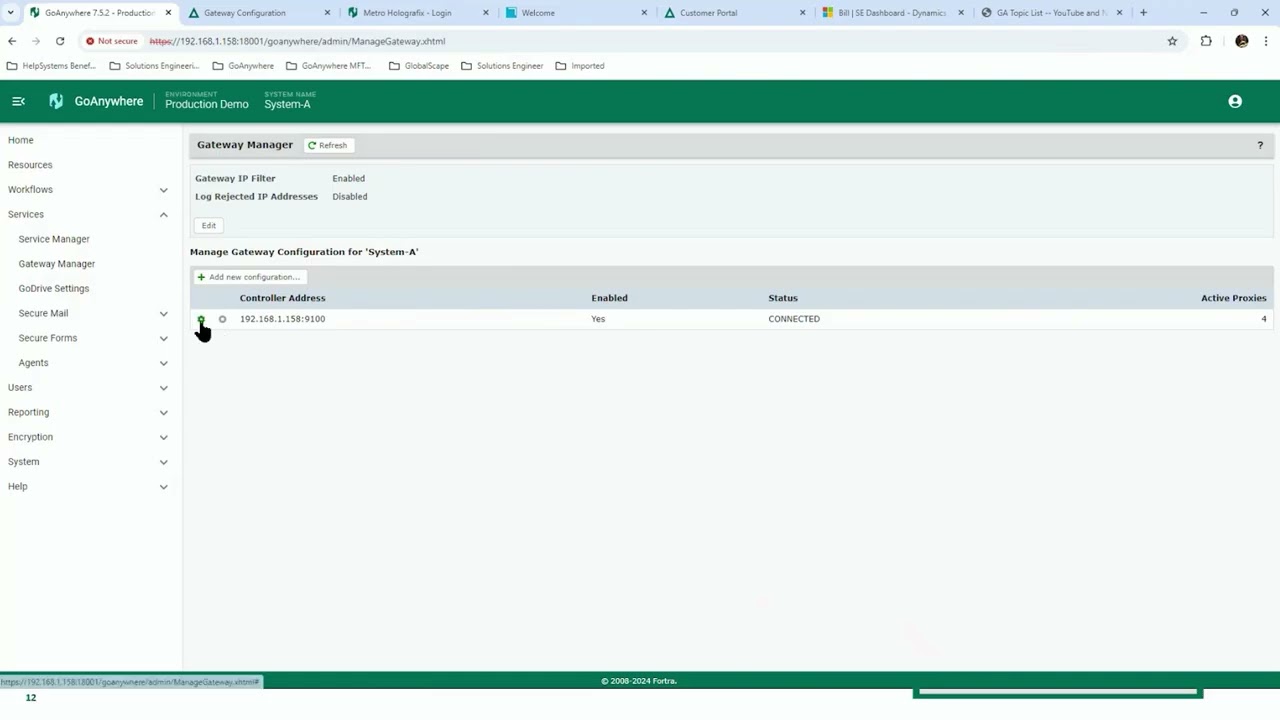Reload the page with browser refresh

tap(60, 41)
